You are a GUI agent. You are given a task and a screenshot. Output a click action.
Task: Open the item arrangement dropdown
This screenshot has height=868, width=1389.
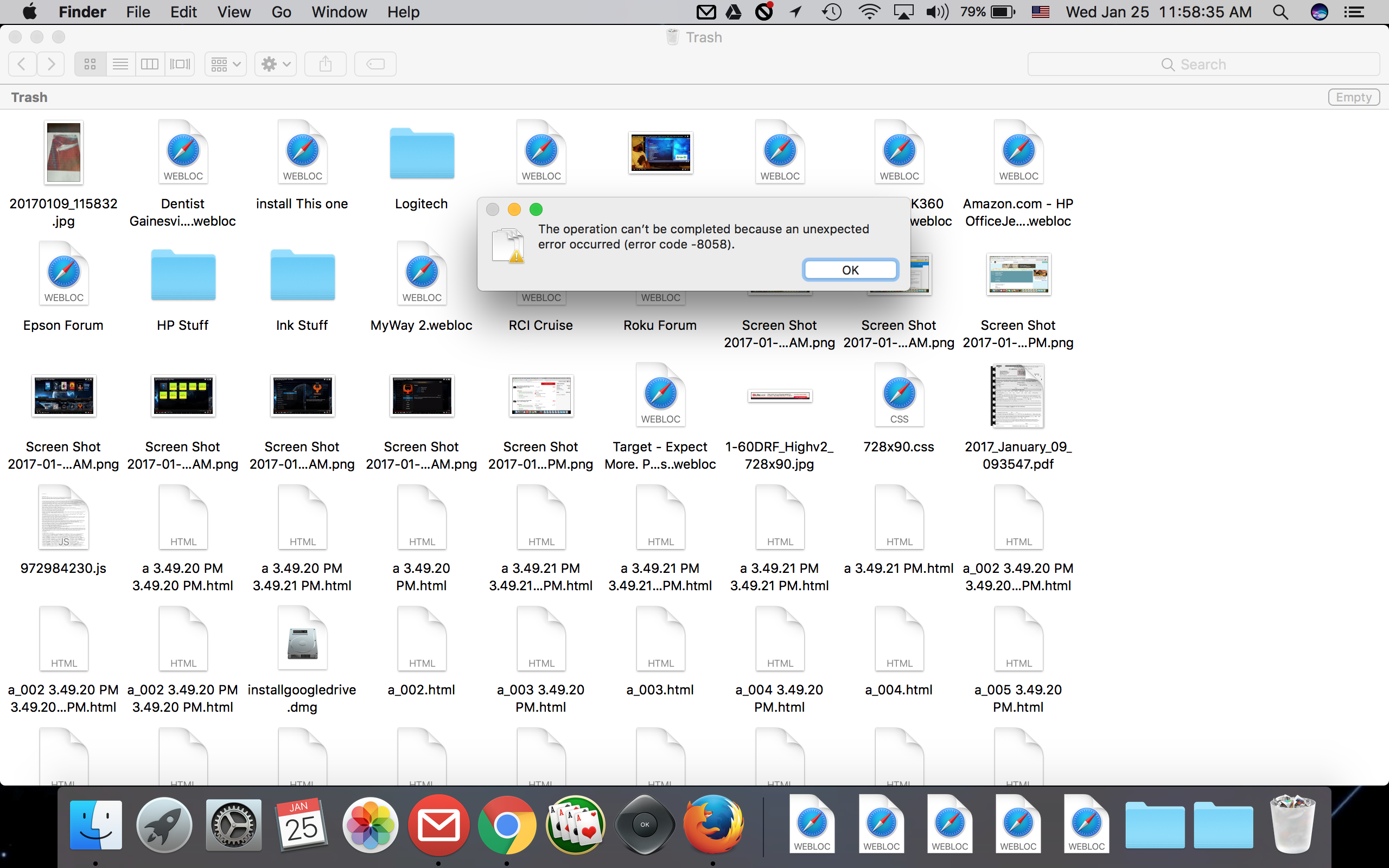226,63
